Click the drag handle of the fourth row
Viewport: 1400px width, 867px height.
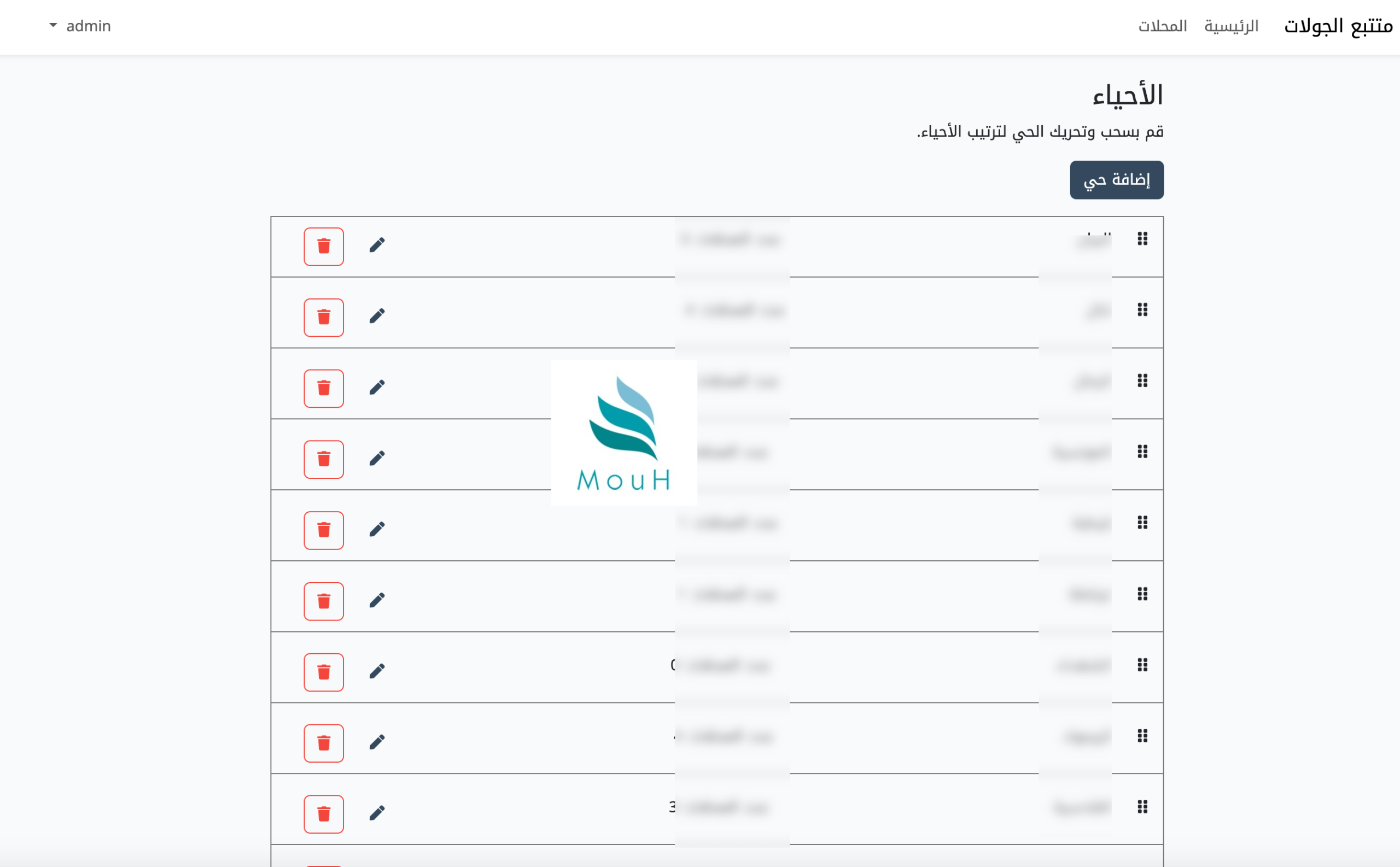(1142, 452)
